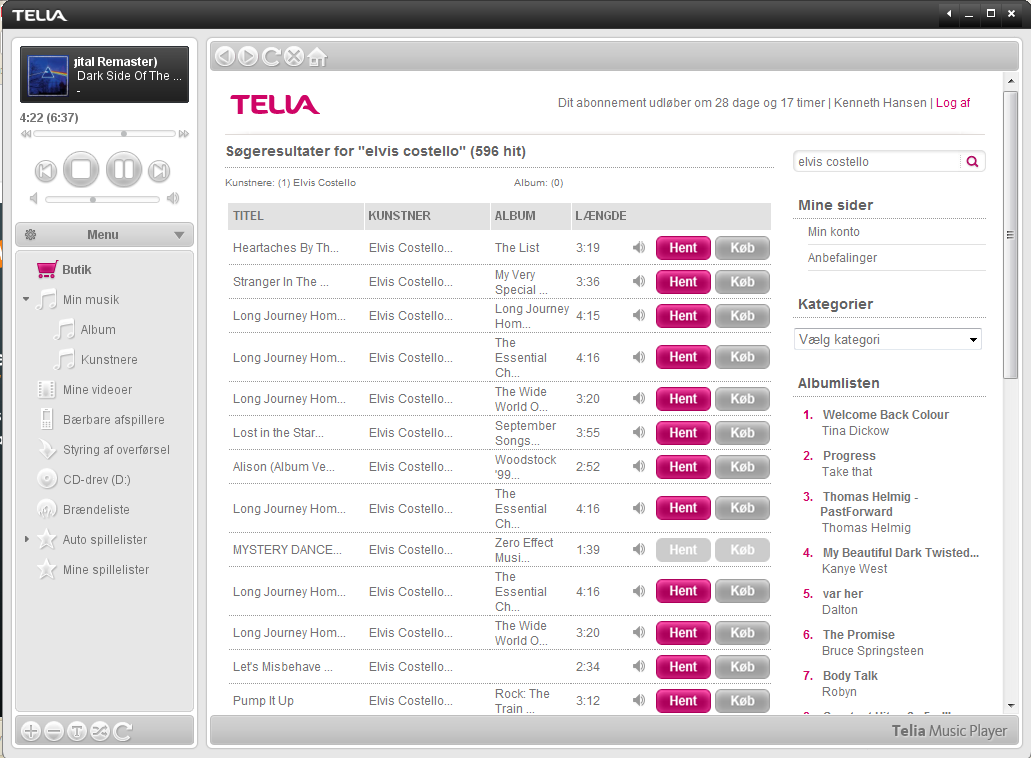Image resolution: width=1031 pixels, height=758 pixels.
Task: Click the search field containing elvis costello
Action: tap(876, 162)
